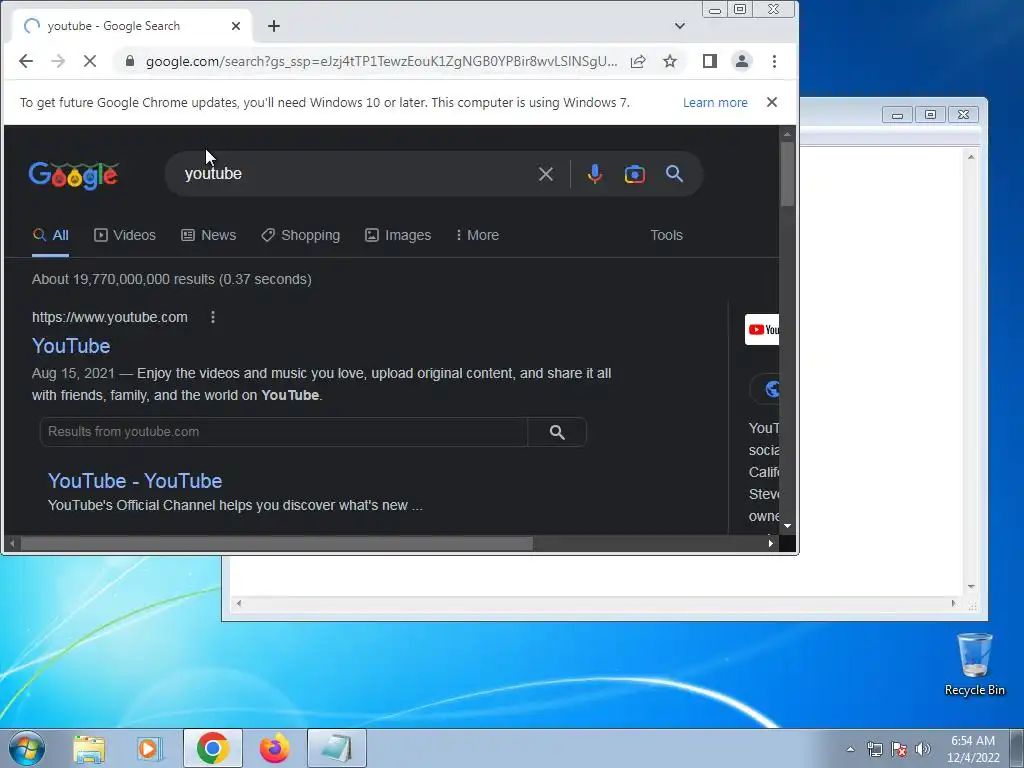Expand the tab search chevron
The width and height of the screenshot is (1024, 768).
coord(680,25)
